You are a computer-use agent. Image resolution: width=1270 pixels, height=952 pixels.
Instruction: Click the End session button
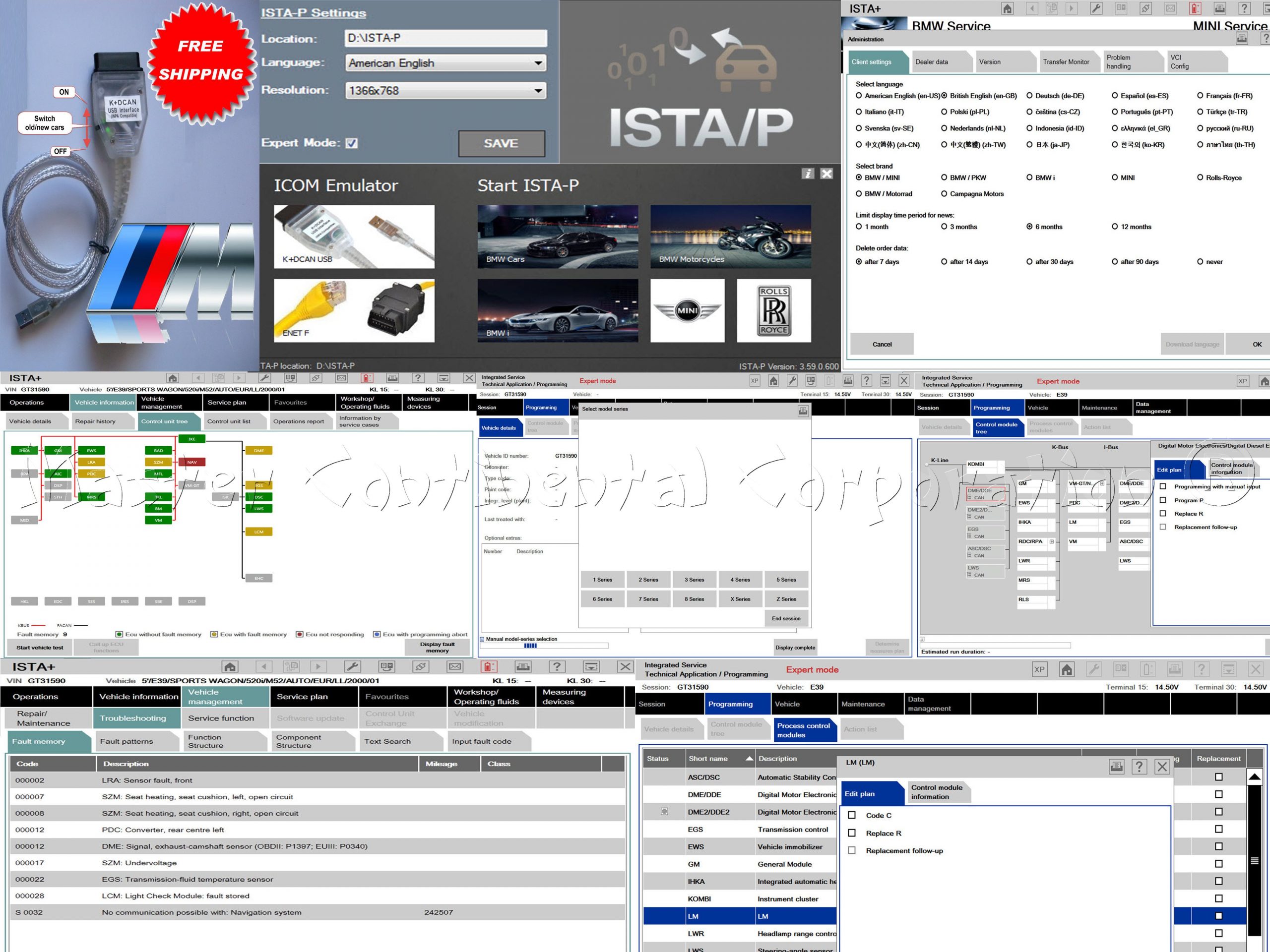pyautogui.click(x=787, y=618)
